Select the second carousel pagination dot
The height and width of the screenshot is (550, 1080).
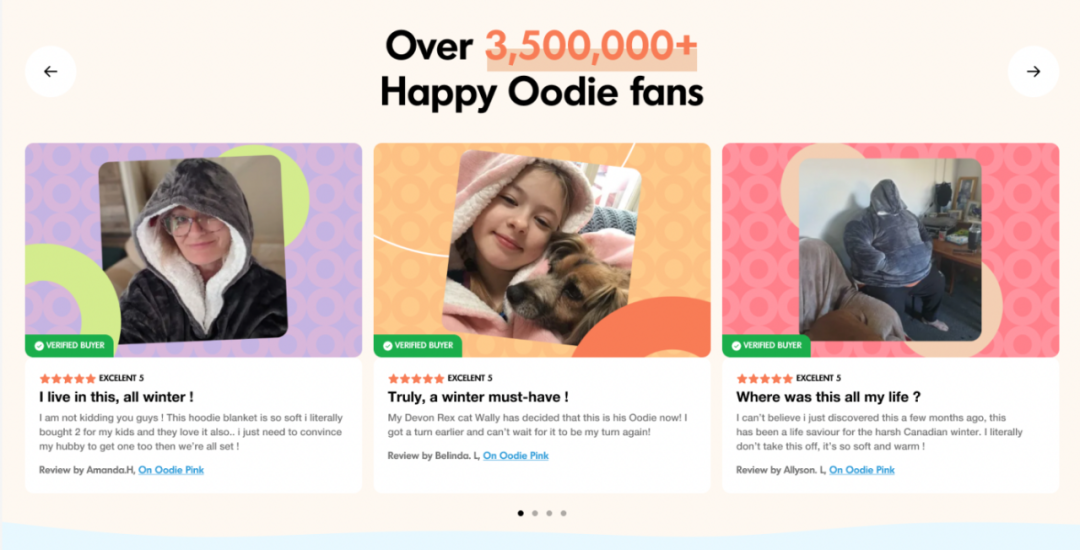point(534,513)
